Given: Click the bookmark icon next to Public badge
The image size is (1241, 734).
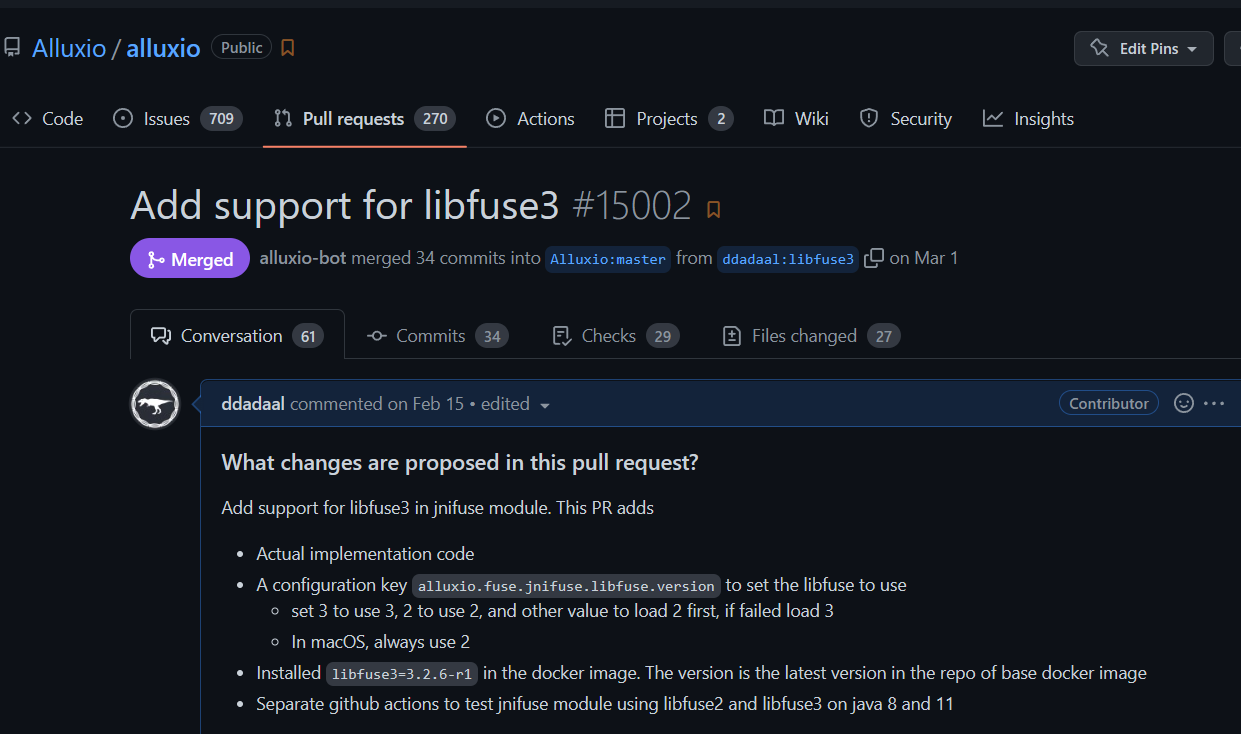Looking at the screenshot, I should pos(288,48).
